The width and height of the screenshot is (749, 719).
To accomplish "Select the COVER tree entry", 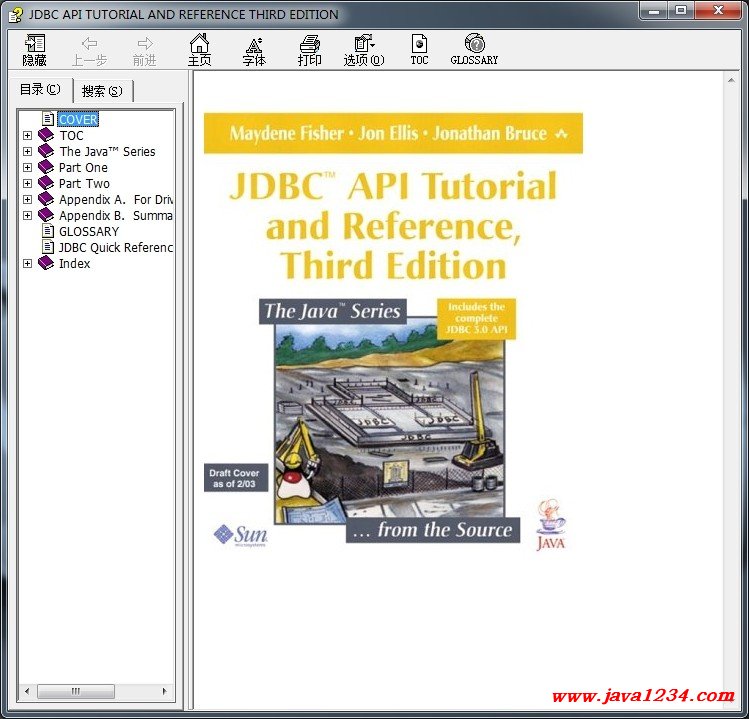I will 78,119.
